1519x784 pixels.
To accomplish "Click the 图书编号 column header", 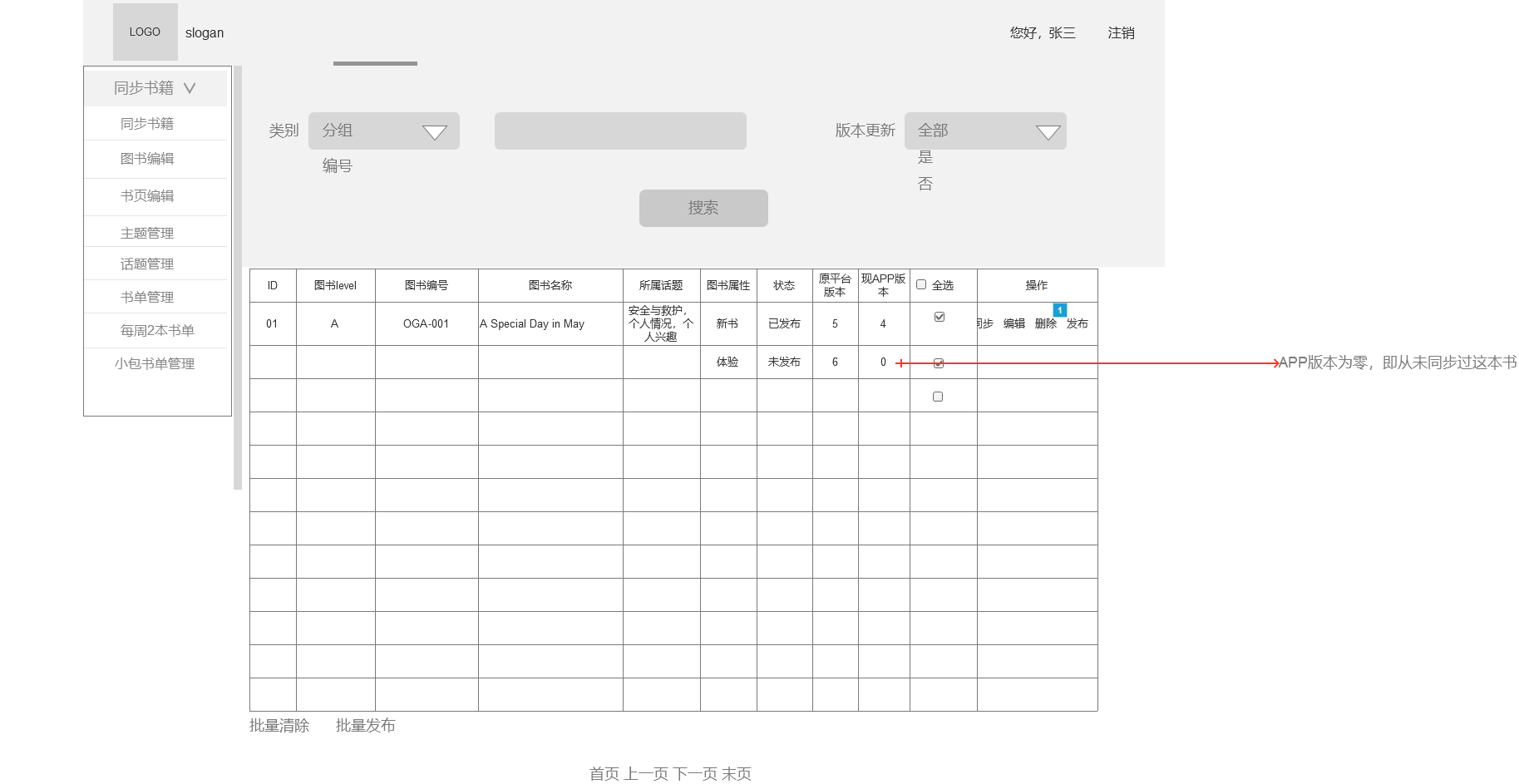I will [427, 285].
